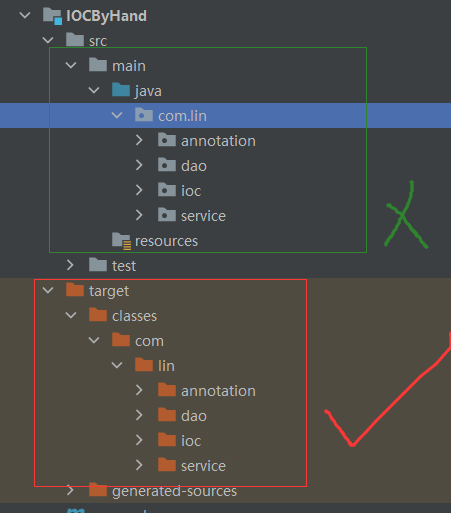Click the resources folder icon

tap(121, 241)
